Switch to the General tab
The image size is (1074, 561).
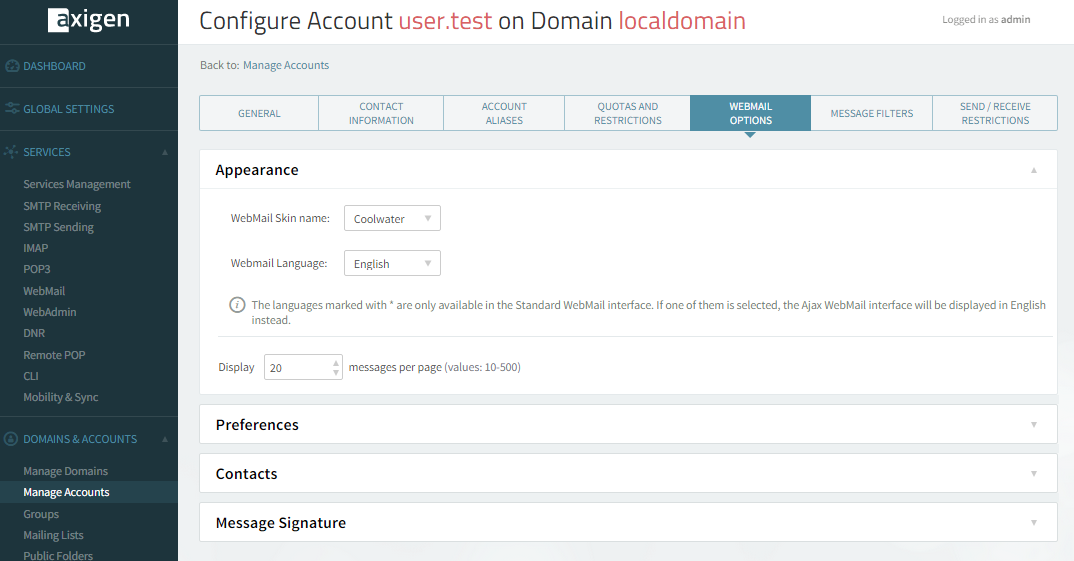259,114
